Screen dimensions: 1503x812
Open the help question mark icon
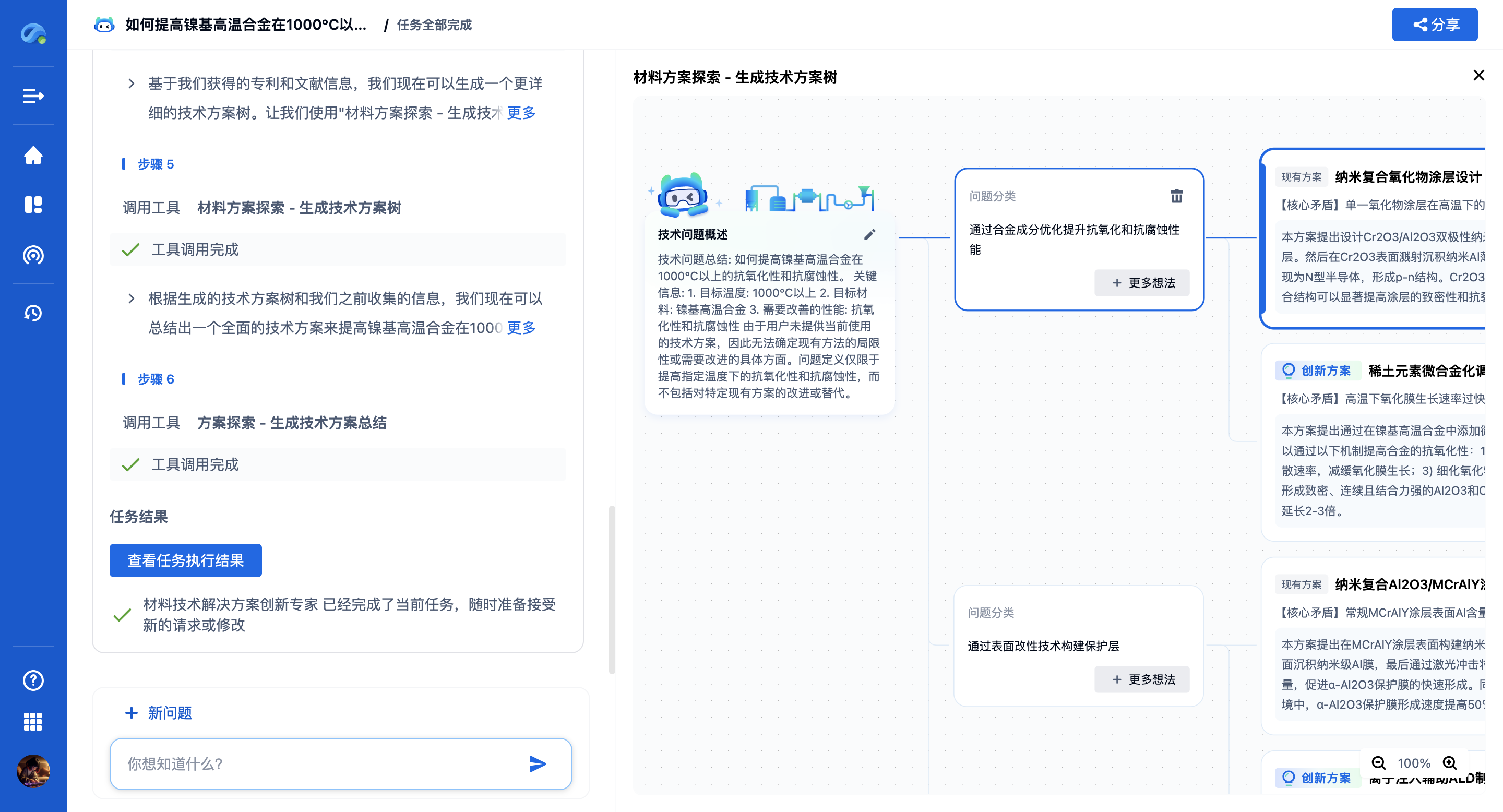(x=33, y=680)
